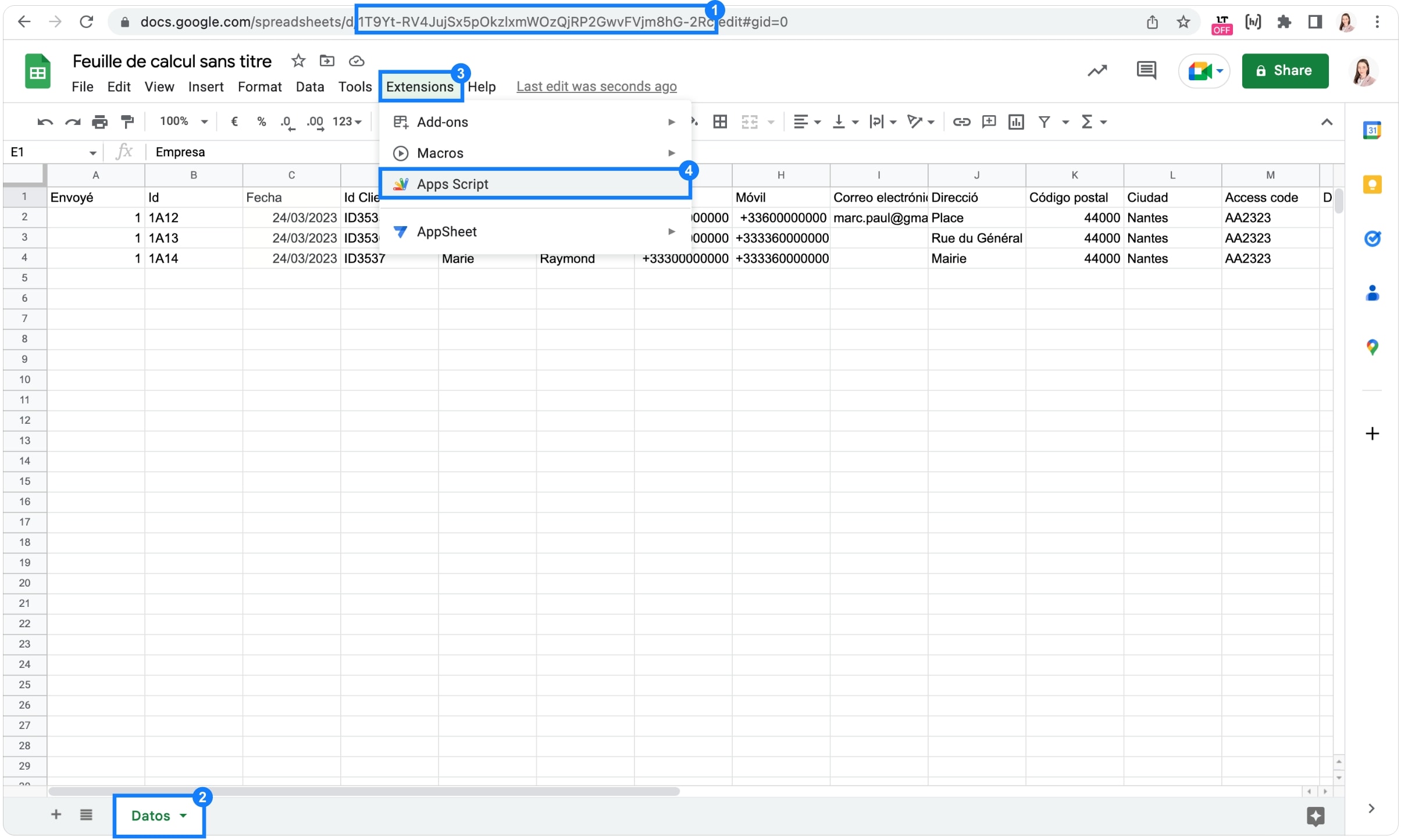Screen dimensions: 1401x840
Task: Click the Insert comment icon
Action: point(989,121)
